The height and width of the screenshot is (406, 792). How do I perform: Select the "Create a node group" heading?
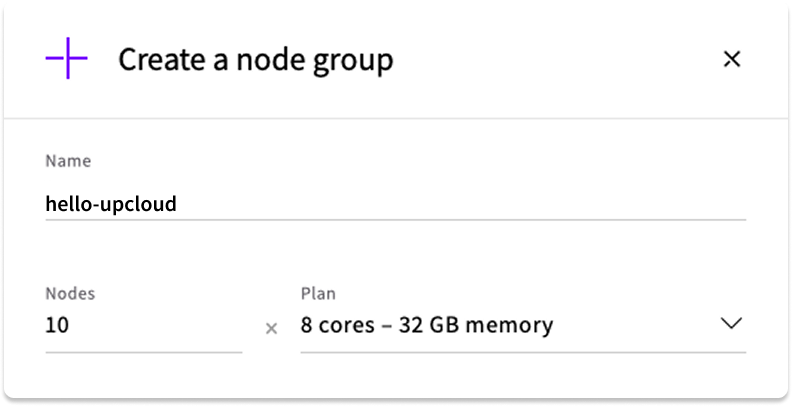(255, 60)
